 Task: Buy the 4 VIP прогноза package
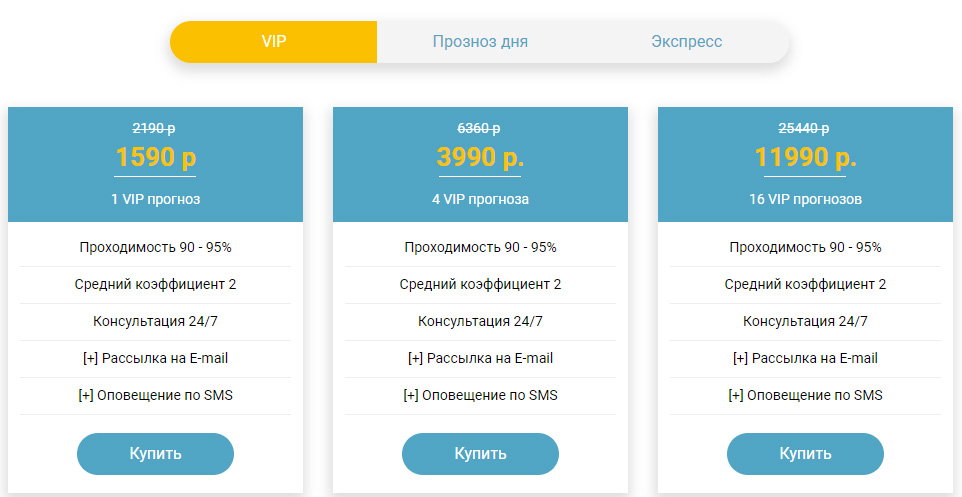(480, 453)
